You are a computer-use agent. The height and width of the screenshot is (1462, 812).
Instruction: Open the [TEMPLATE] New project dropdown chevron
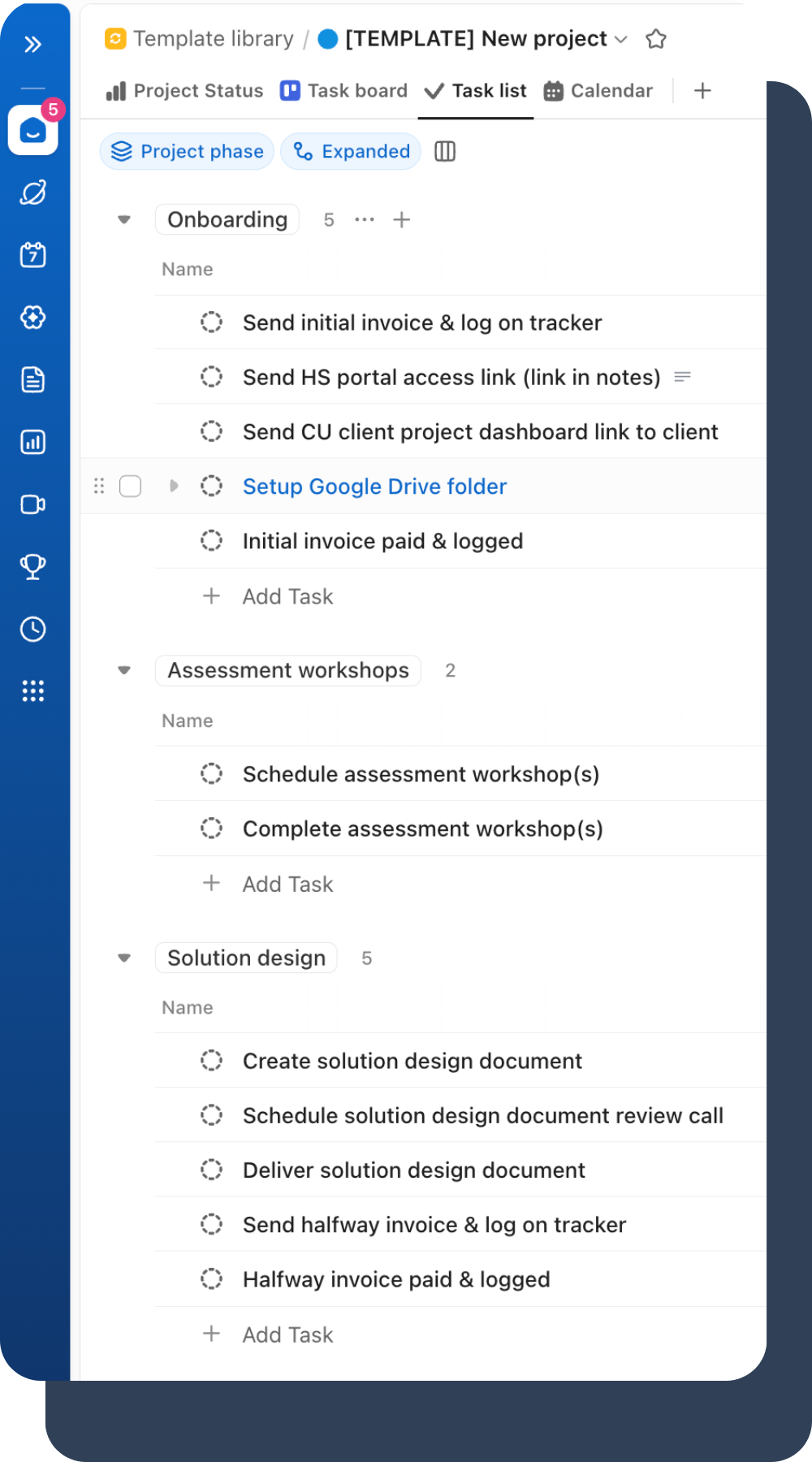(621, 39)
